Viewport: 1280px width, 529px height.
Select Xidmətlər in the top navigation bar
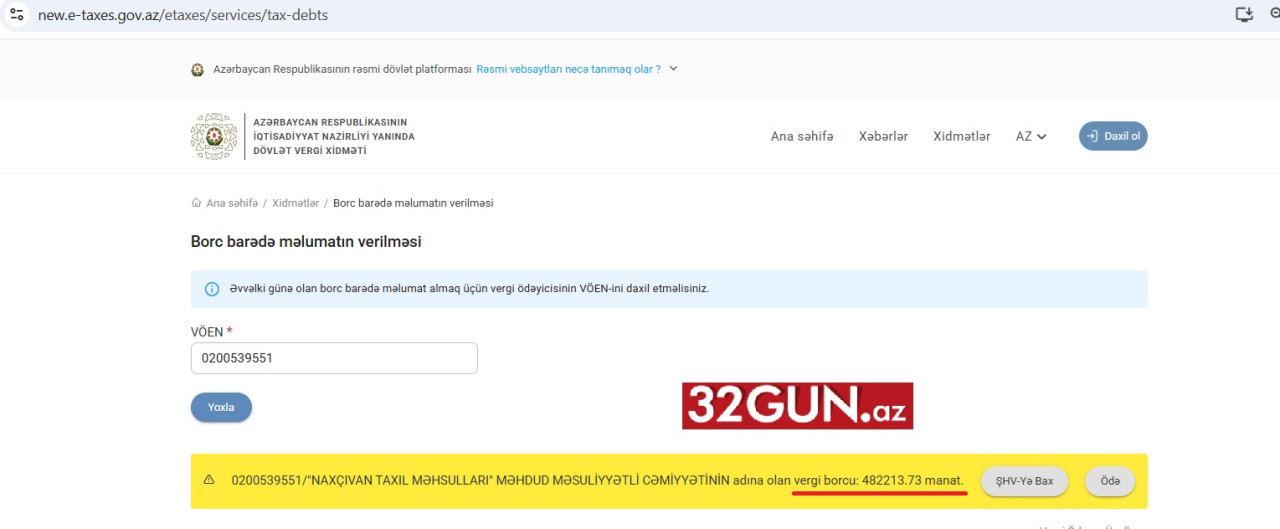tap(961, 137)
